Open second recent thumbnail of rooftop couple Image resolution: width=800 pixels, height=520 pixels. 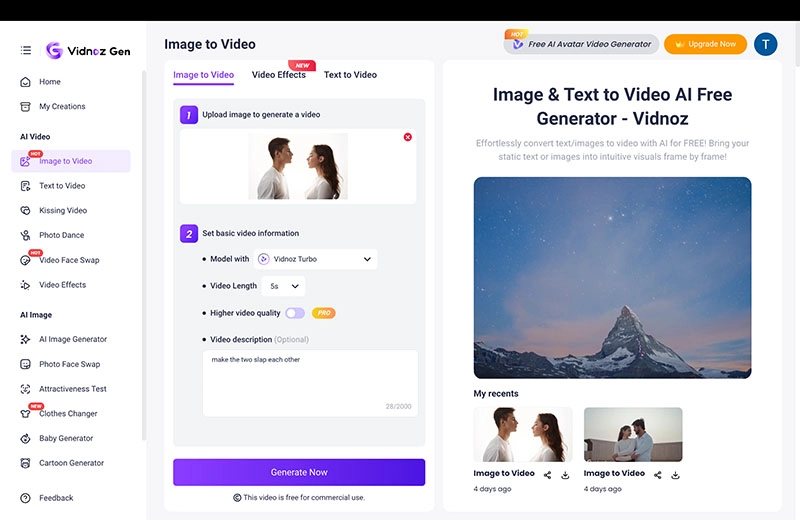click(633, 435)
